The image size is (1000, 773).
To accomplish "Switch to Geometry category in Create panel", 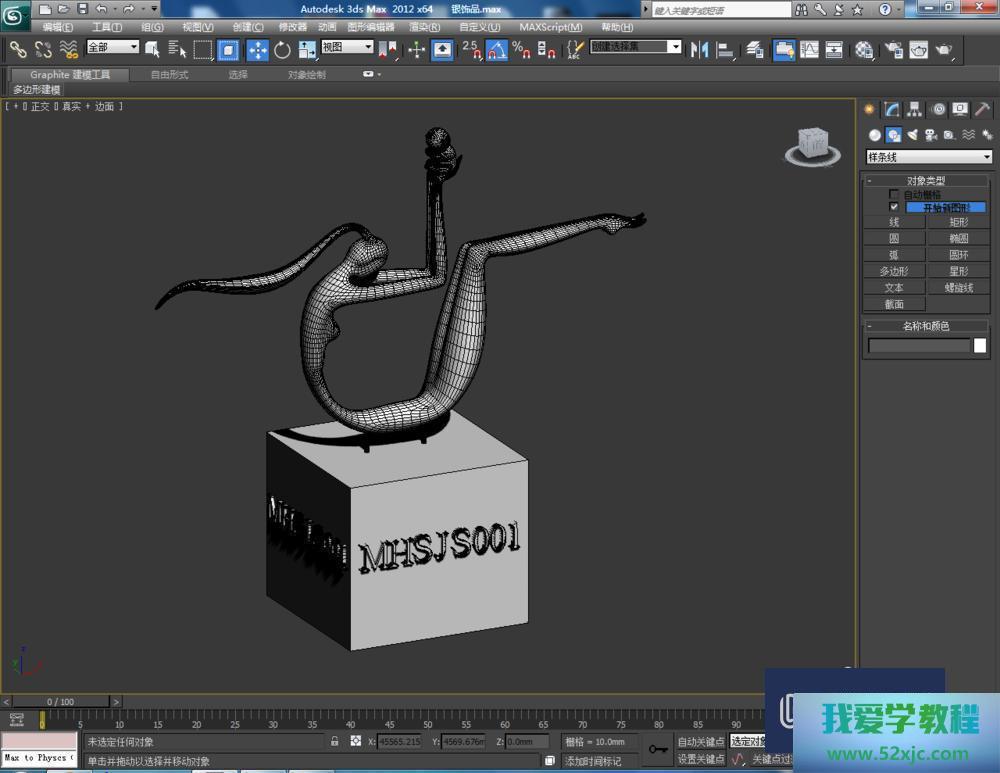I will 875,135.
